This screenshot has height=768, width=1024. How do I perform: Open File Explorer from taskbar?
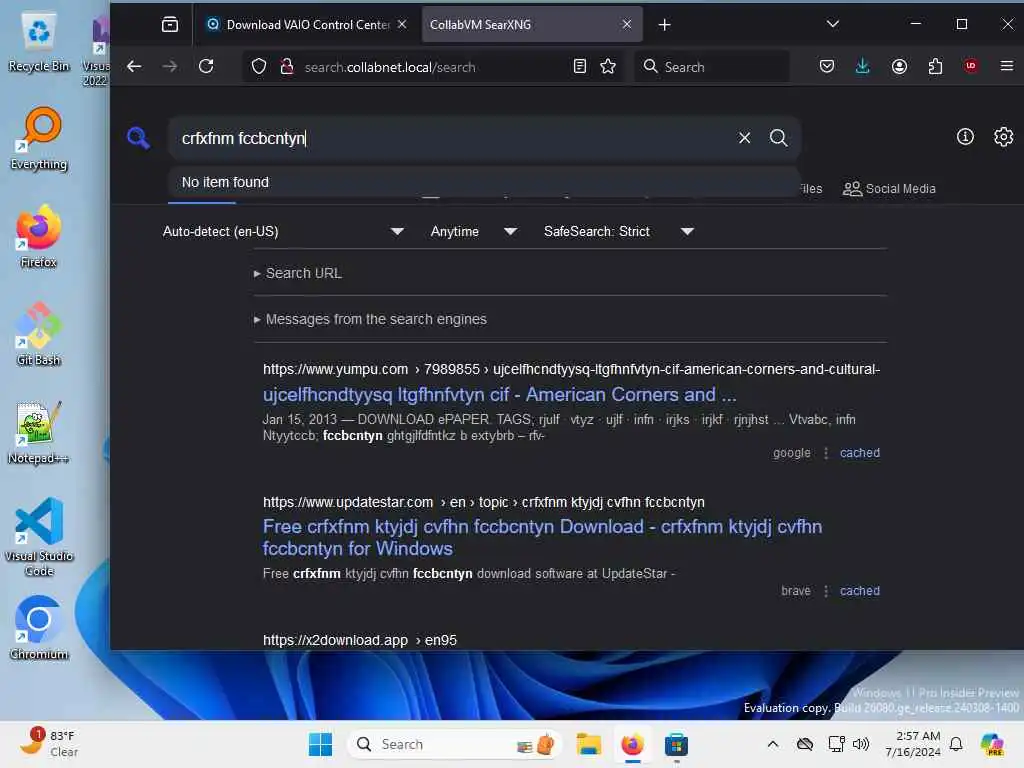pos(588,744)
